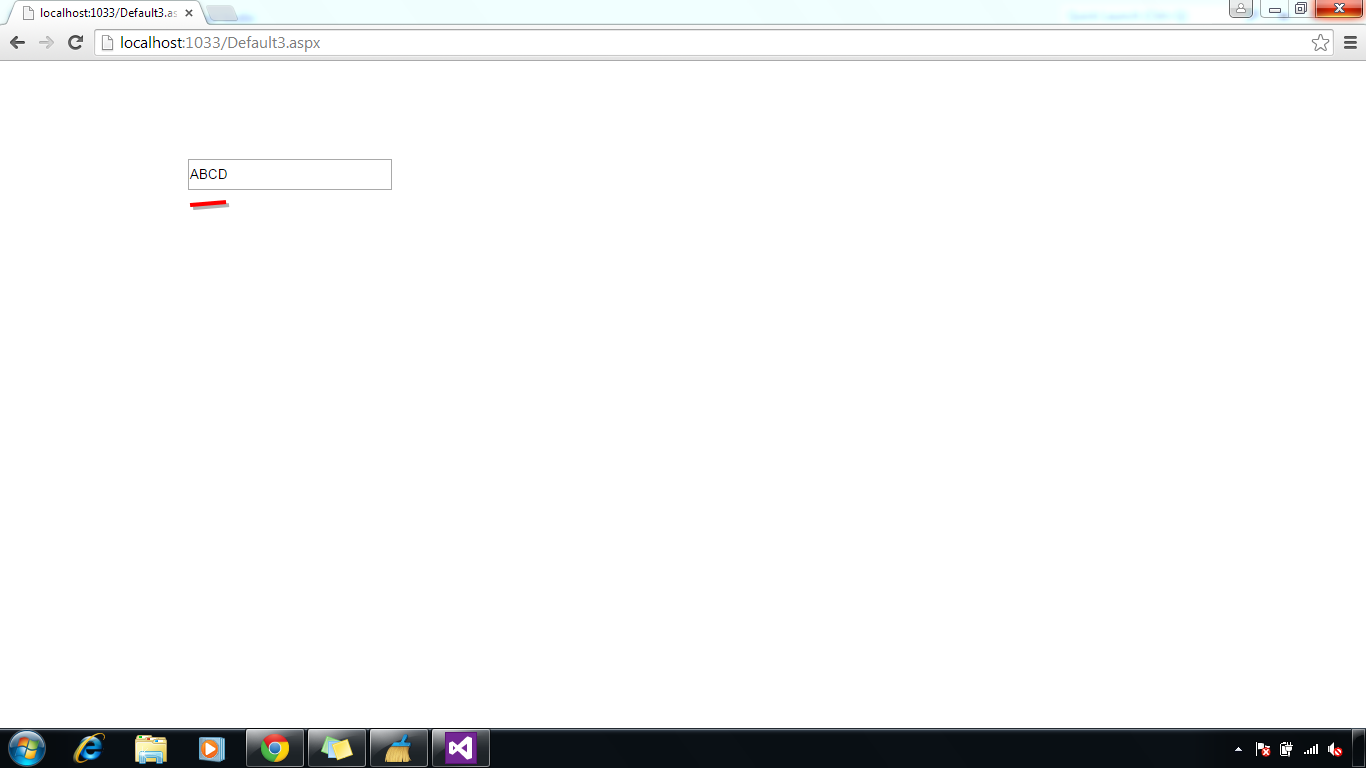Open the broom icon app in the taskbar
The width and height of the screenshot is (1366, 768).
[399, 748]
